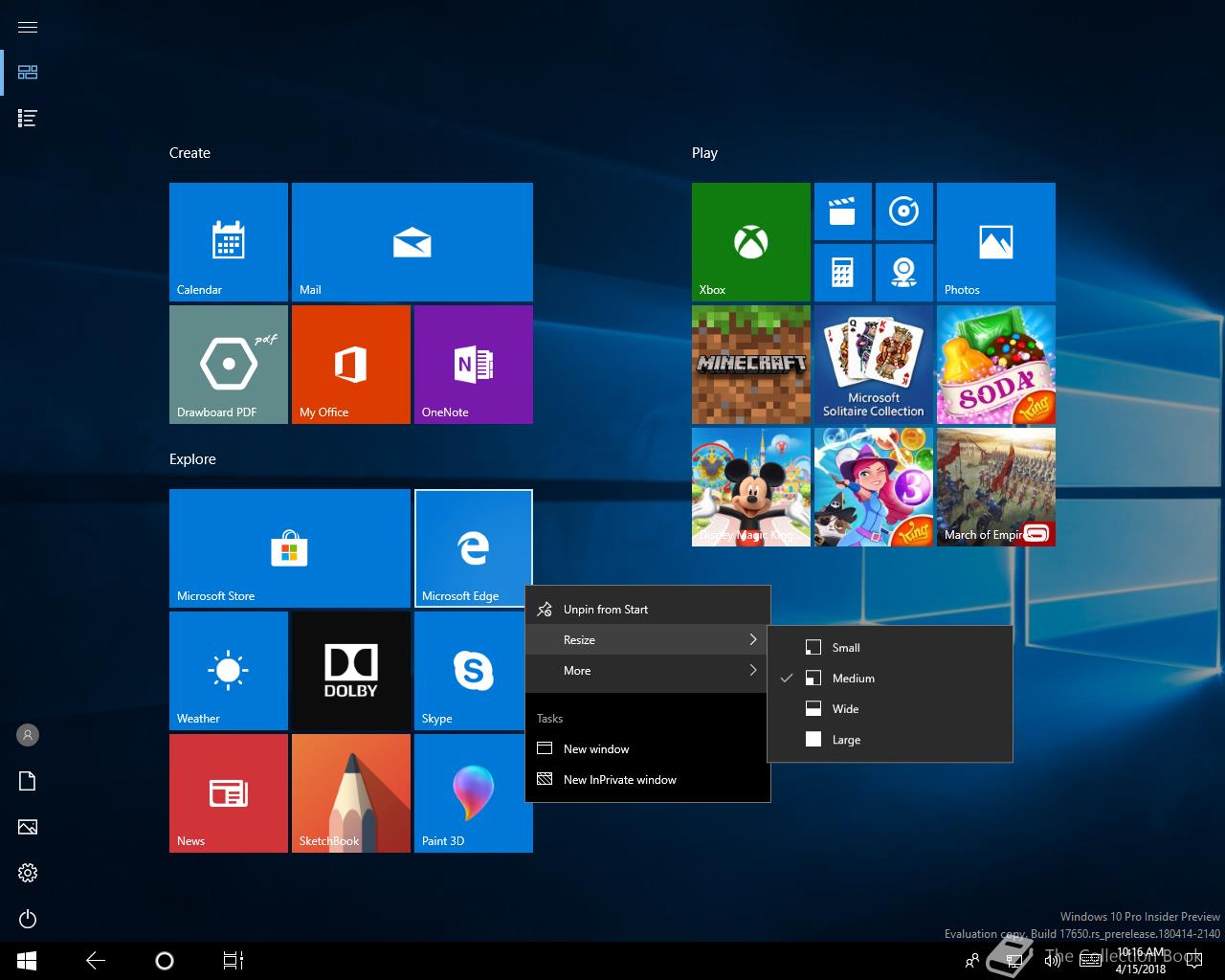
Task: Open the Movies & TV small tile
Action: (842, 212)
